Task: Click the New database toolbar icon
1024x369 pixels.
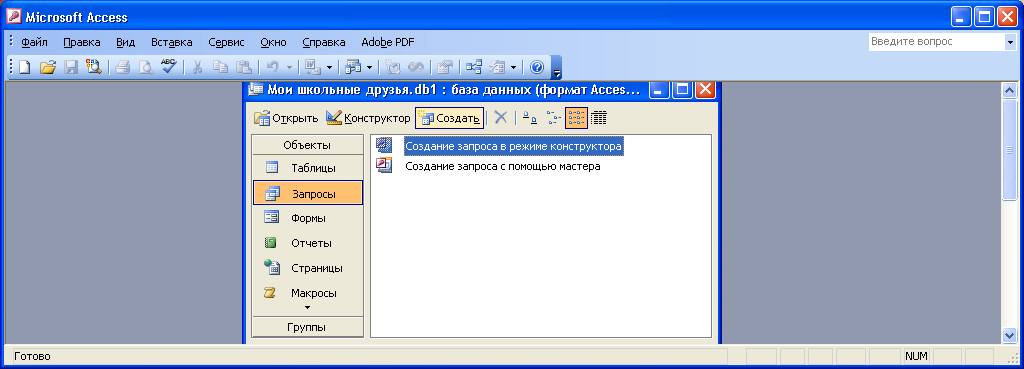Action: pyautogui.click(x=24, y=67)
